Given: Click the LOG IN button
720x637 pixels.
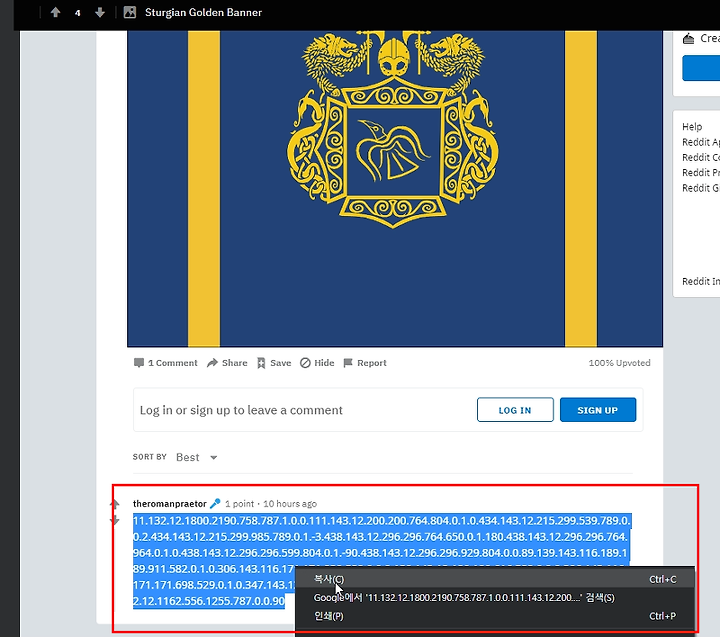Looking at the screenshot, I should [x=515, y=410].
